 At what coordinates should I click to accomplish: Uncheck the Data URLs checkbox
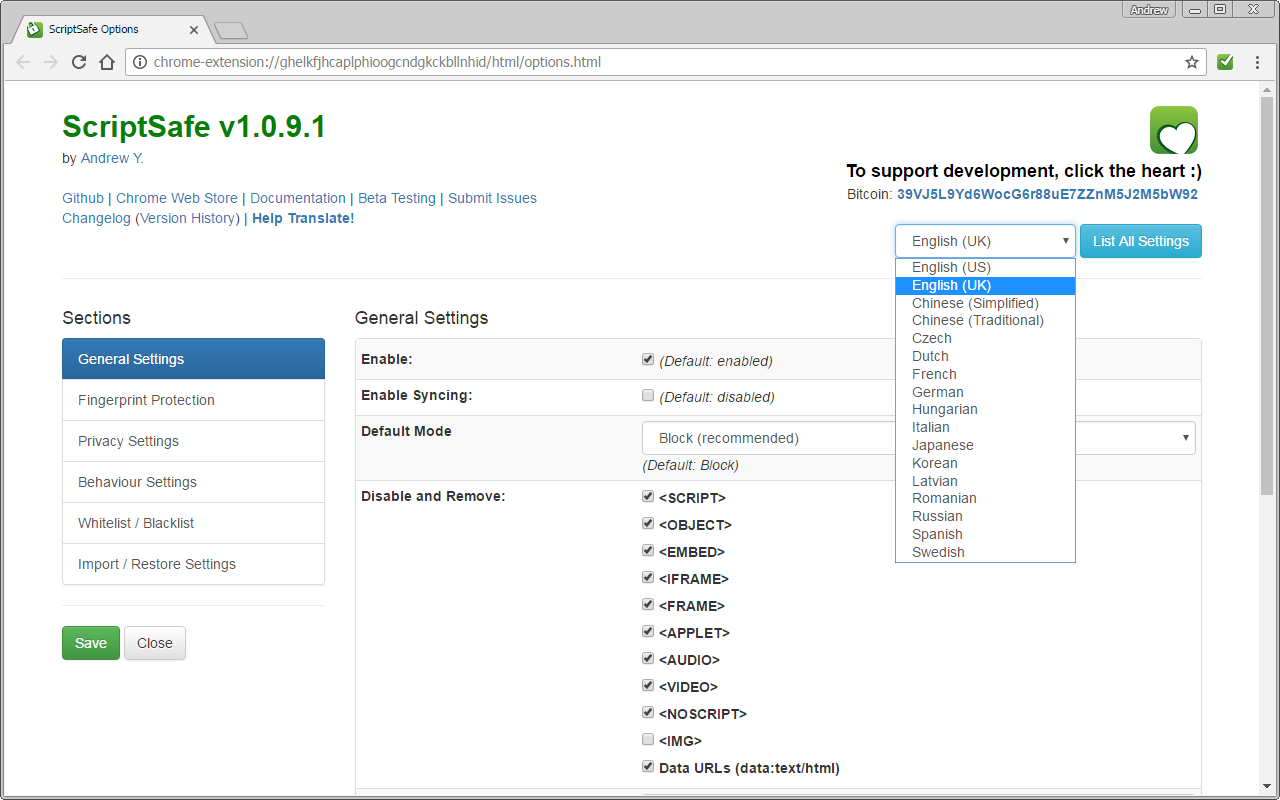(x=648, y=767)
